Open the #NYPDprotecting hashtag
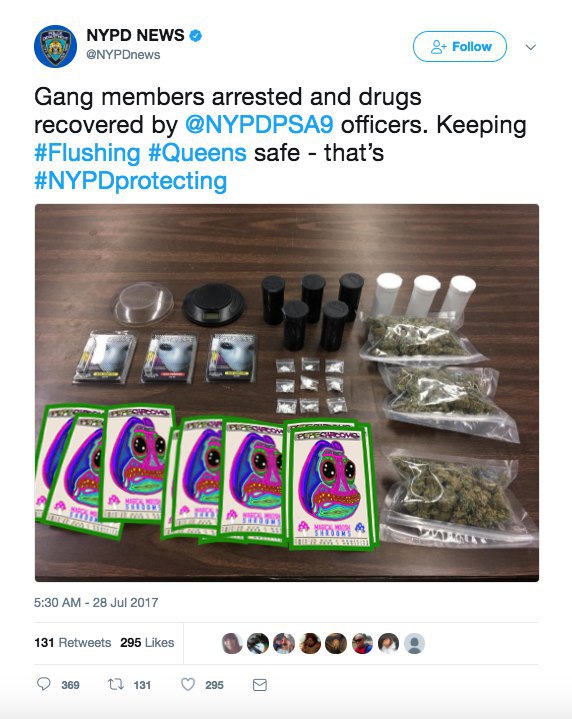 tap(131, 181)
